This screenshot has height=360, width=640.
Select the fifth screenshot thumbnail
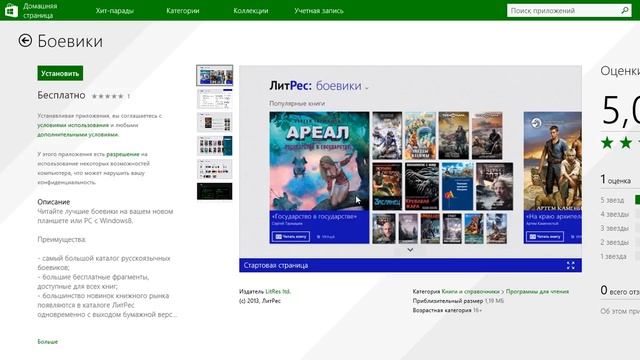tap(215, 169)
